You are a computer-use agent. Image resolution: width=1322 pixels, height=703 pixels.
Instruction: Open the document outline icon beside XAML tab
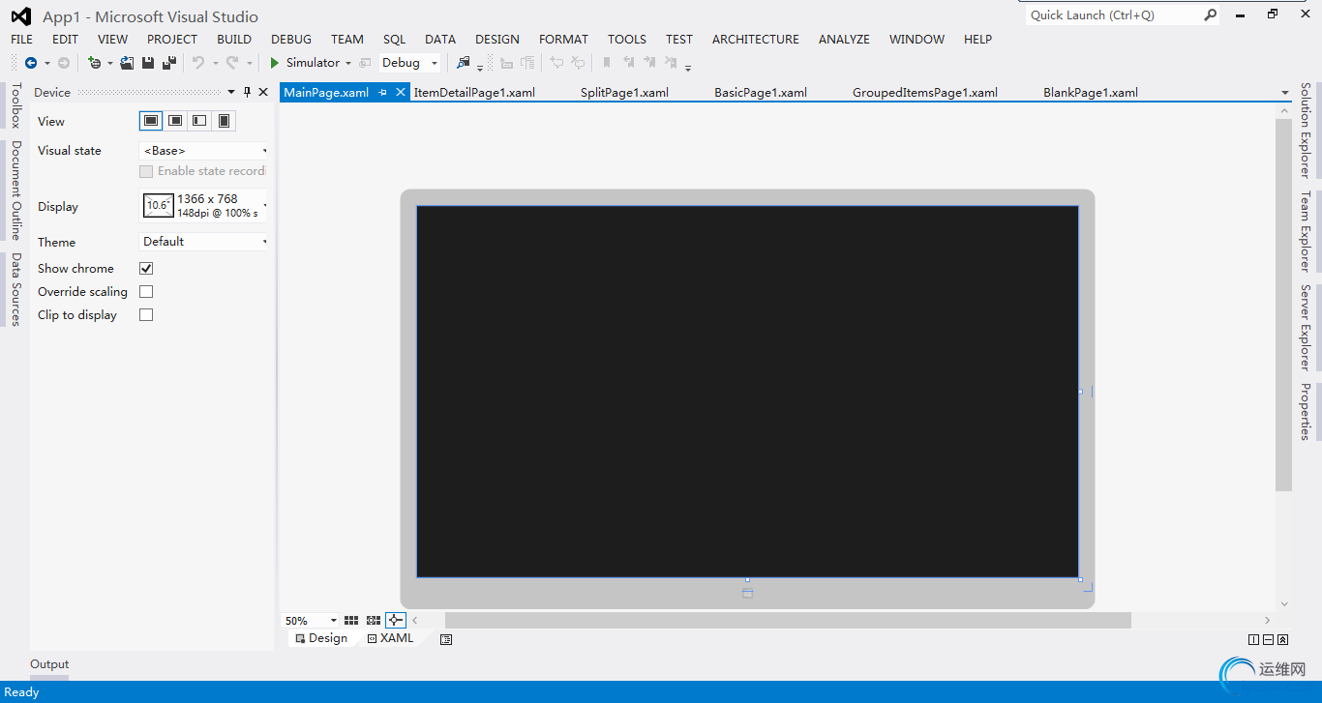click(446, 639)
